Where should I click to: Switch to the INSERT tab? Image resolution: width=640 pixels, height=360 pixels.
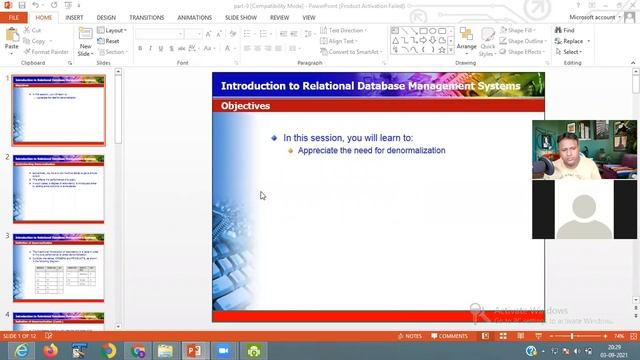click(74, 18)
